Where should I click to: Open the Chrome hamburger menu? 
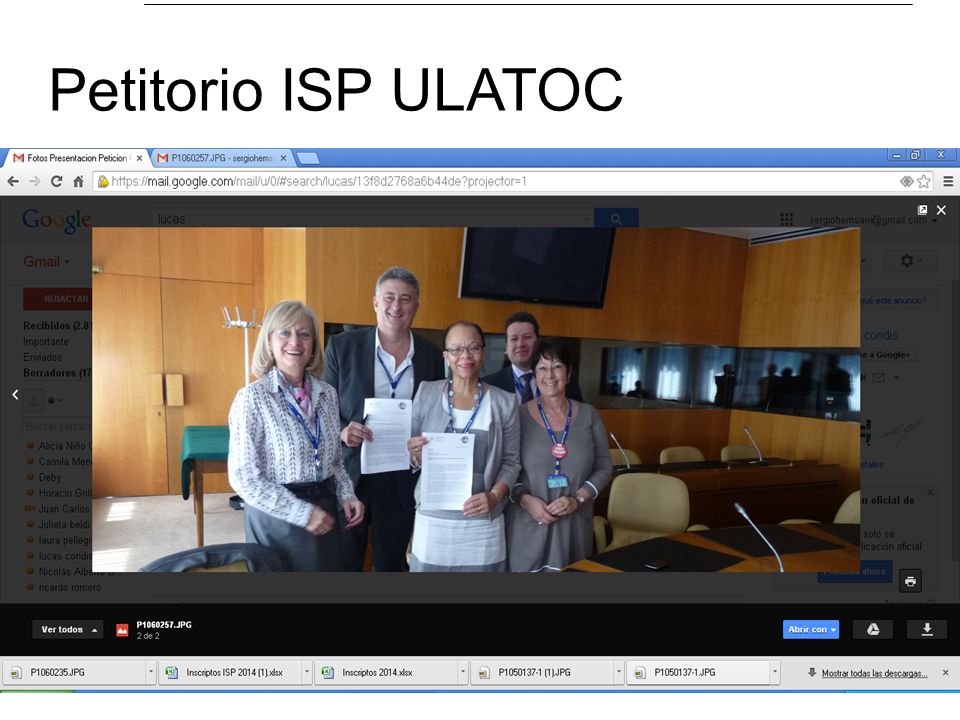pyautogui.click(x=948, y=181)
